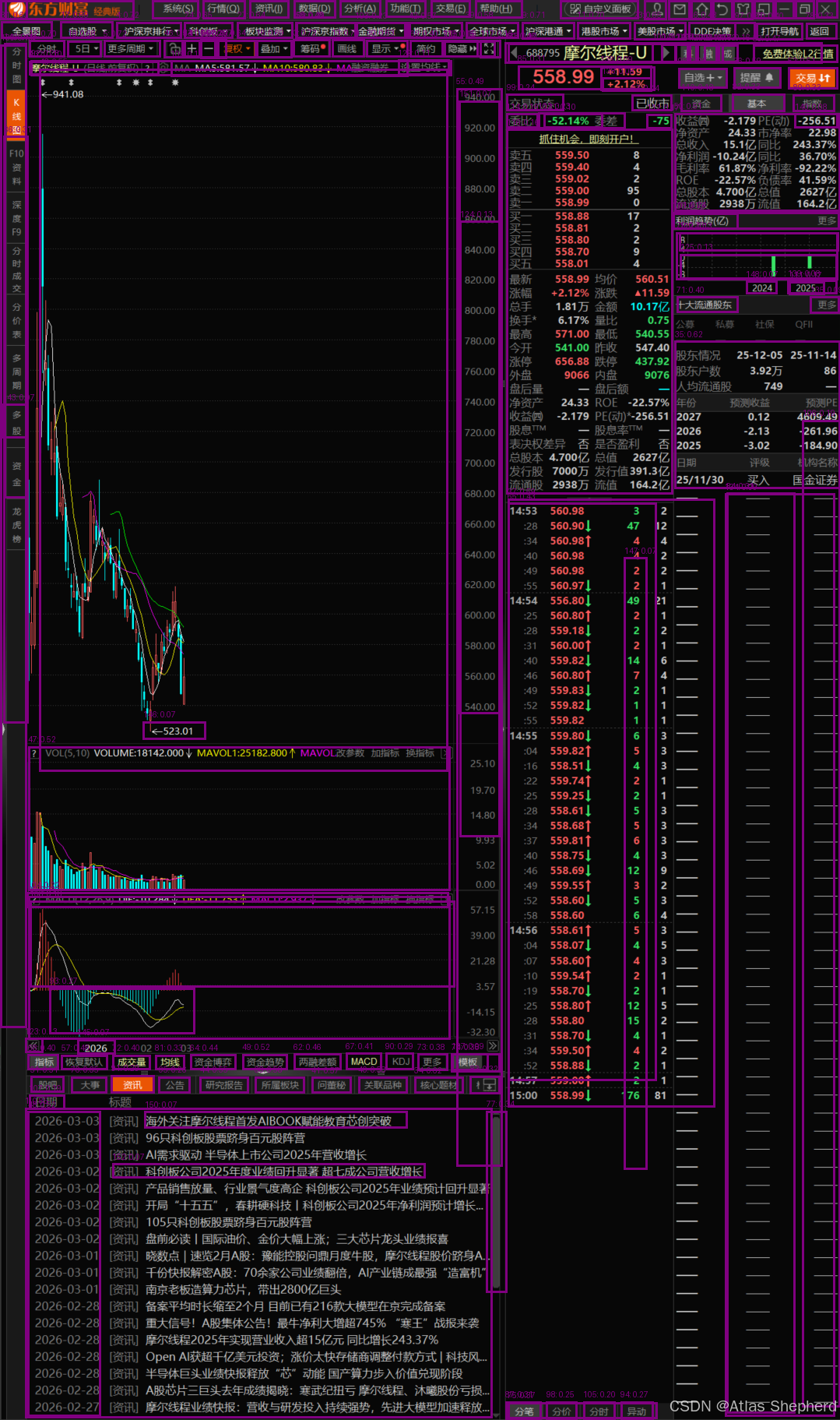This screenshot has width=840, height=1420.
Task: Open the mail message icon in title bar
Action: pos(680,9)
